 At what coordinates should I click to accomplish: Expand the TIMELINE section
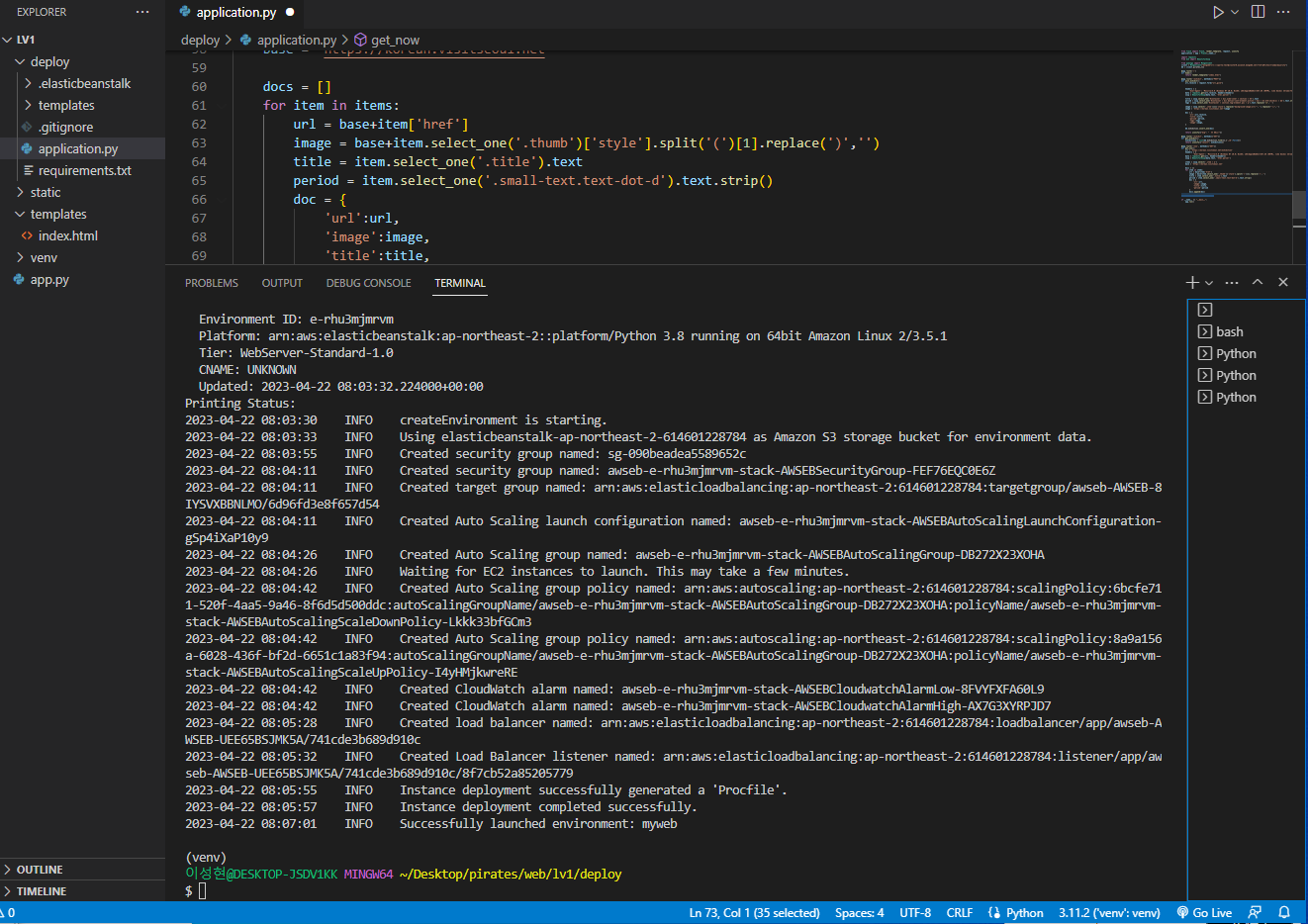82,891
